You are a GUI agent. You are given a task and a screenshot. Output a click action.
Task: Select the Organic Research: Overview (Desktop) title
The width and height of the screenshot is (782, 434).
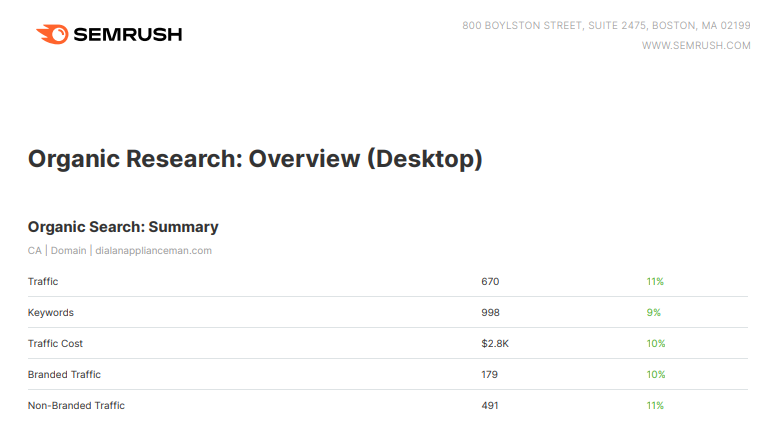pos(255,159)
